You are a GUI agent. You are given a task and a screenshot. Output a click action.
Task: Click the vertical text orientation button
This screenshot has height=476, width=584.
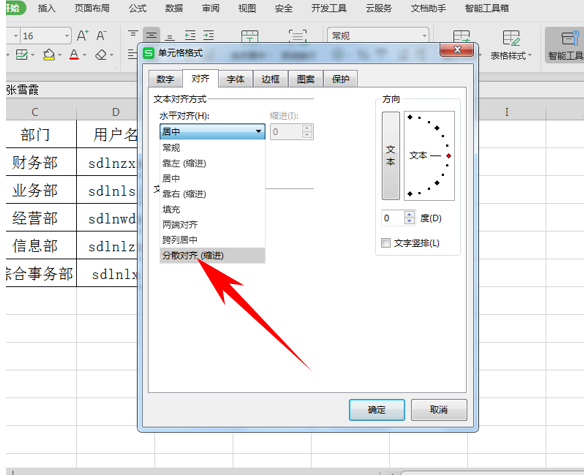[391, 156]
